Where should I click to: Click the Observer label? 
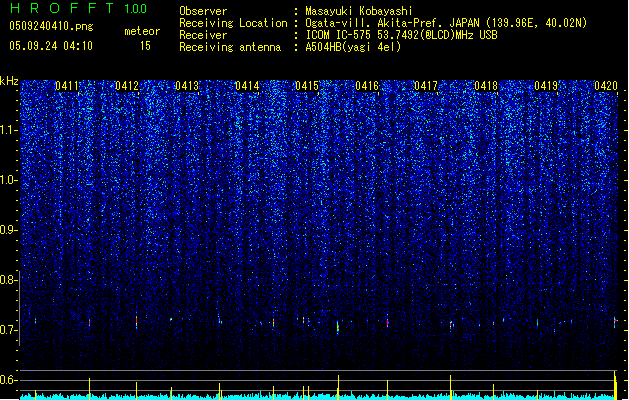(203, 11)
